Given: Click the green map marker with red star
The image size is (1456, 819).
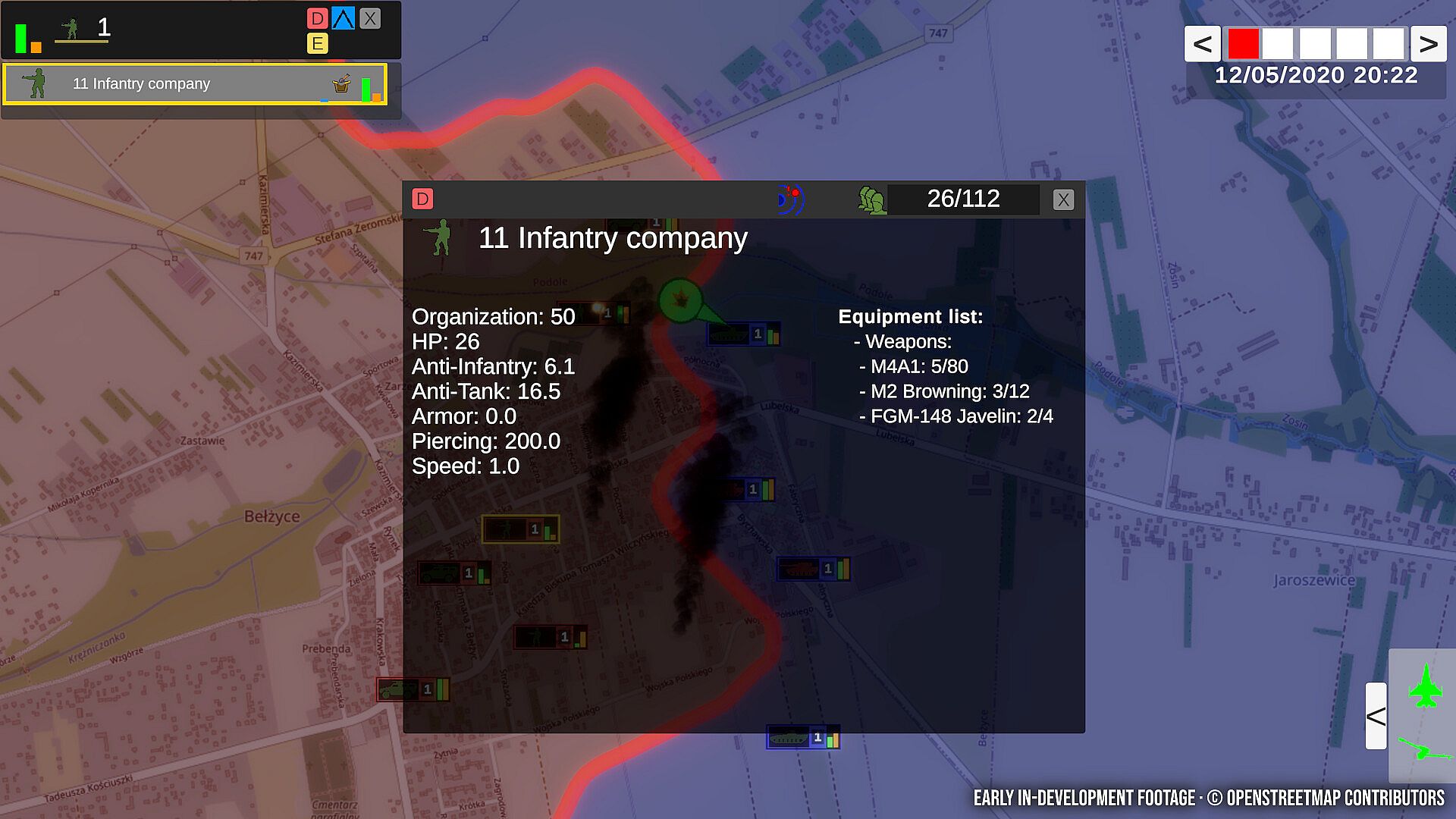Looking at the screenshot, I should coord(680,300).
